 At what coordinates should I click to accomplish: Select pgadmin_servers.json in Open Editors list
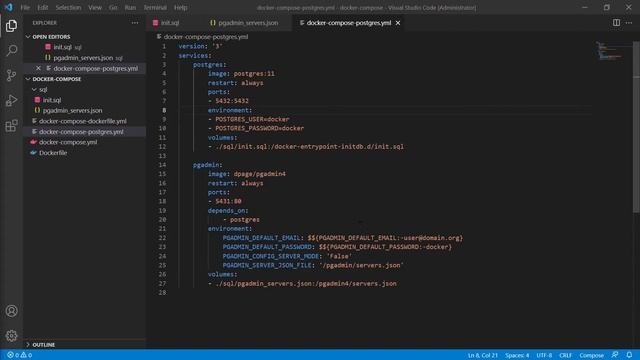click(83, 58)
